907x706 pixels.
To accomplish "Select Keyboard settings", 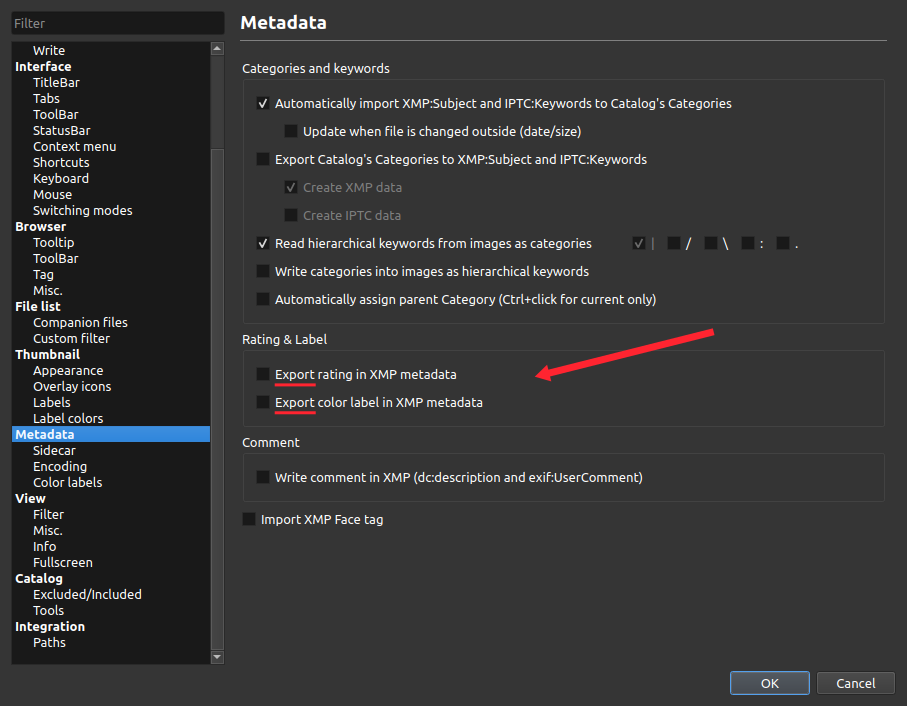I will 61,179.
